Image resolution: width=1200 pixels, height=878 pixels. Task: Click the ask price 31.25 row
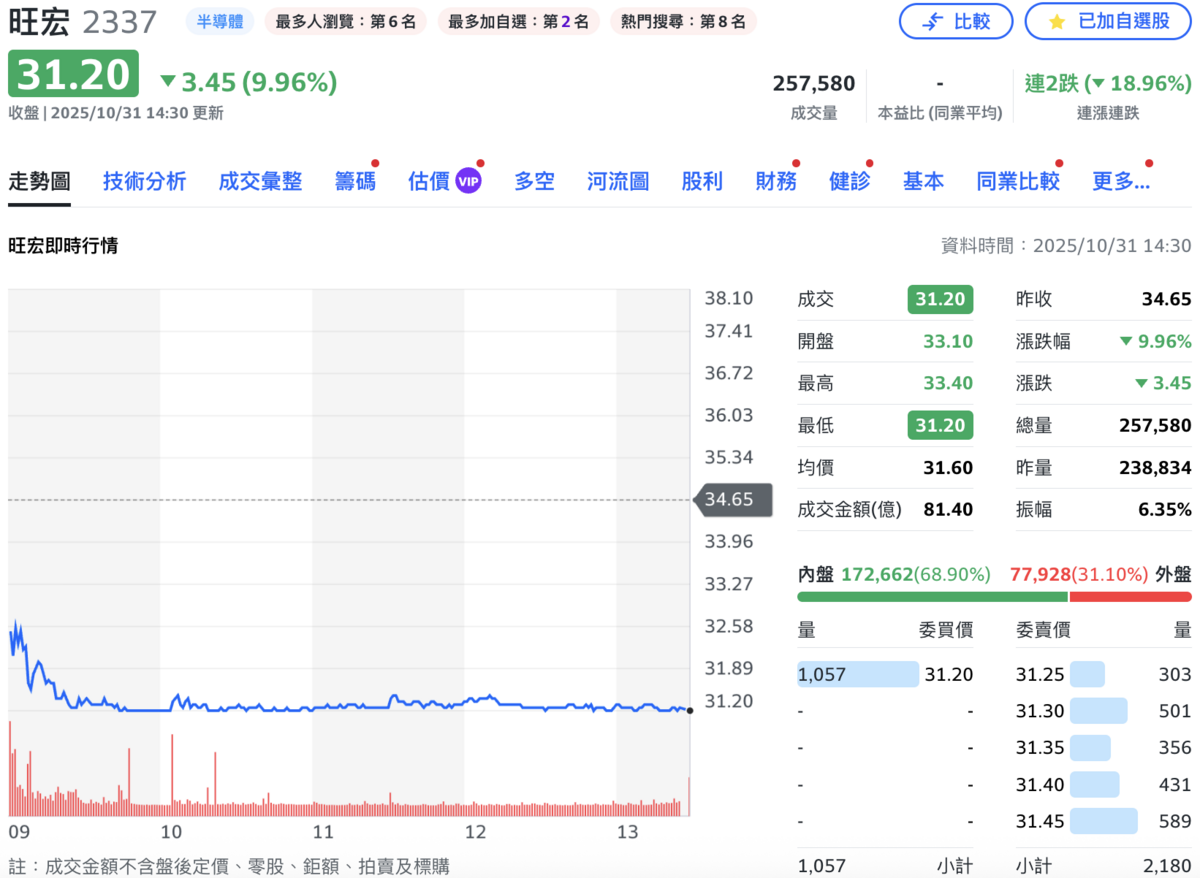(x=1104, y=674)
